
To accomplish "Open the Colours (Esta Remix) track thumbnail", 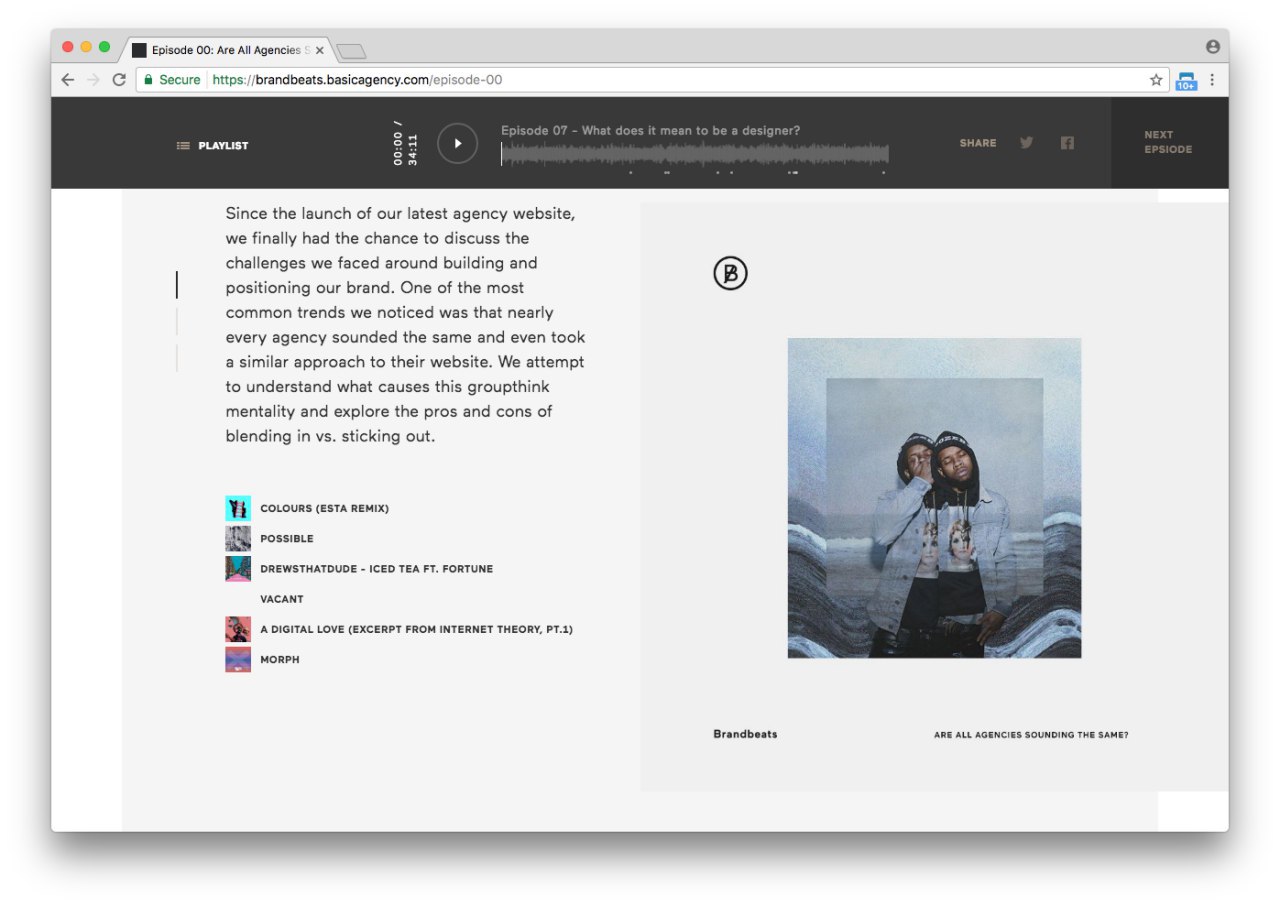I will click(238, 508).
